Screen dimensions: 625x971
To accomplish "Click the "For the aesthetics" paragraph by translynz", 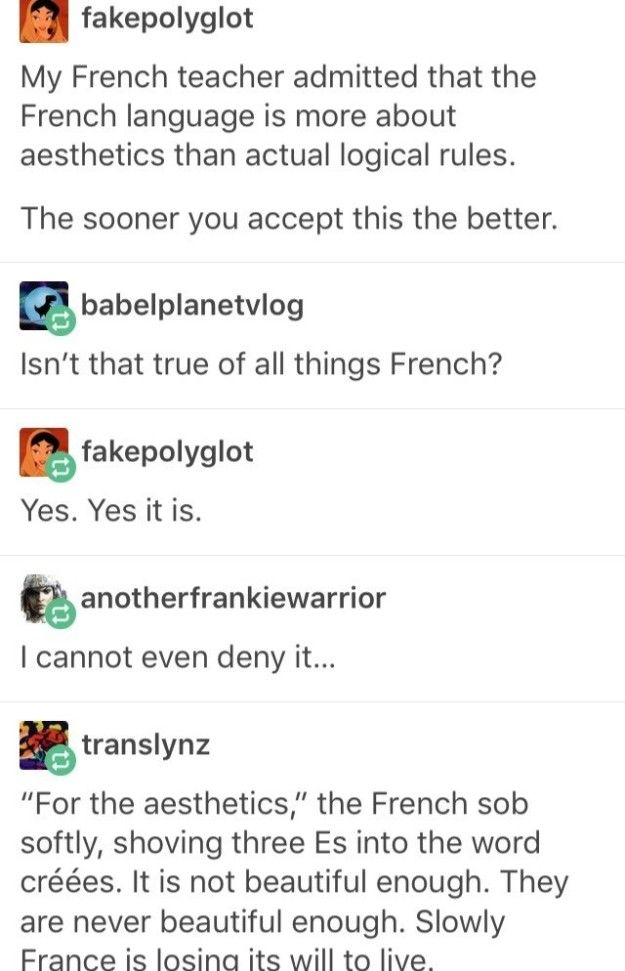I will pyautogui.click(x=294, y=879).
